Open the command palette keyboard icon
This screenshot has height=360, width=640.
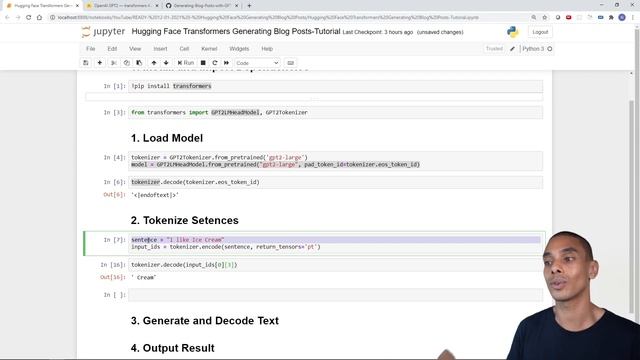(x=291, y=63)
